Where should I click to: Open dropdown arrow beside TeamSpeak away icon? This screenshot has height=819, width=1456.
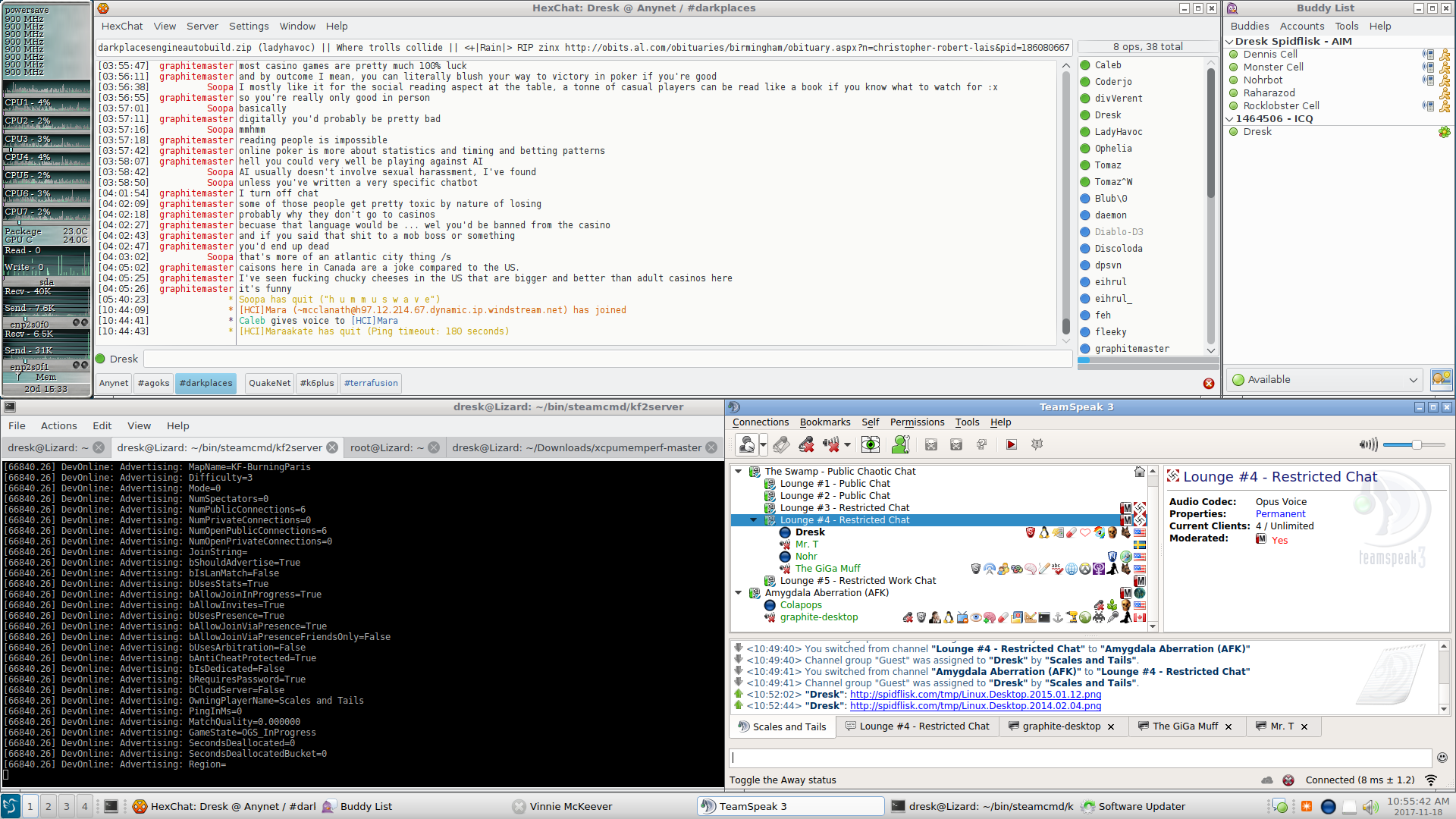click(x=764, y=445)
